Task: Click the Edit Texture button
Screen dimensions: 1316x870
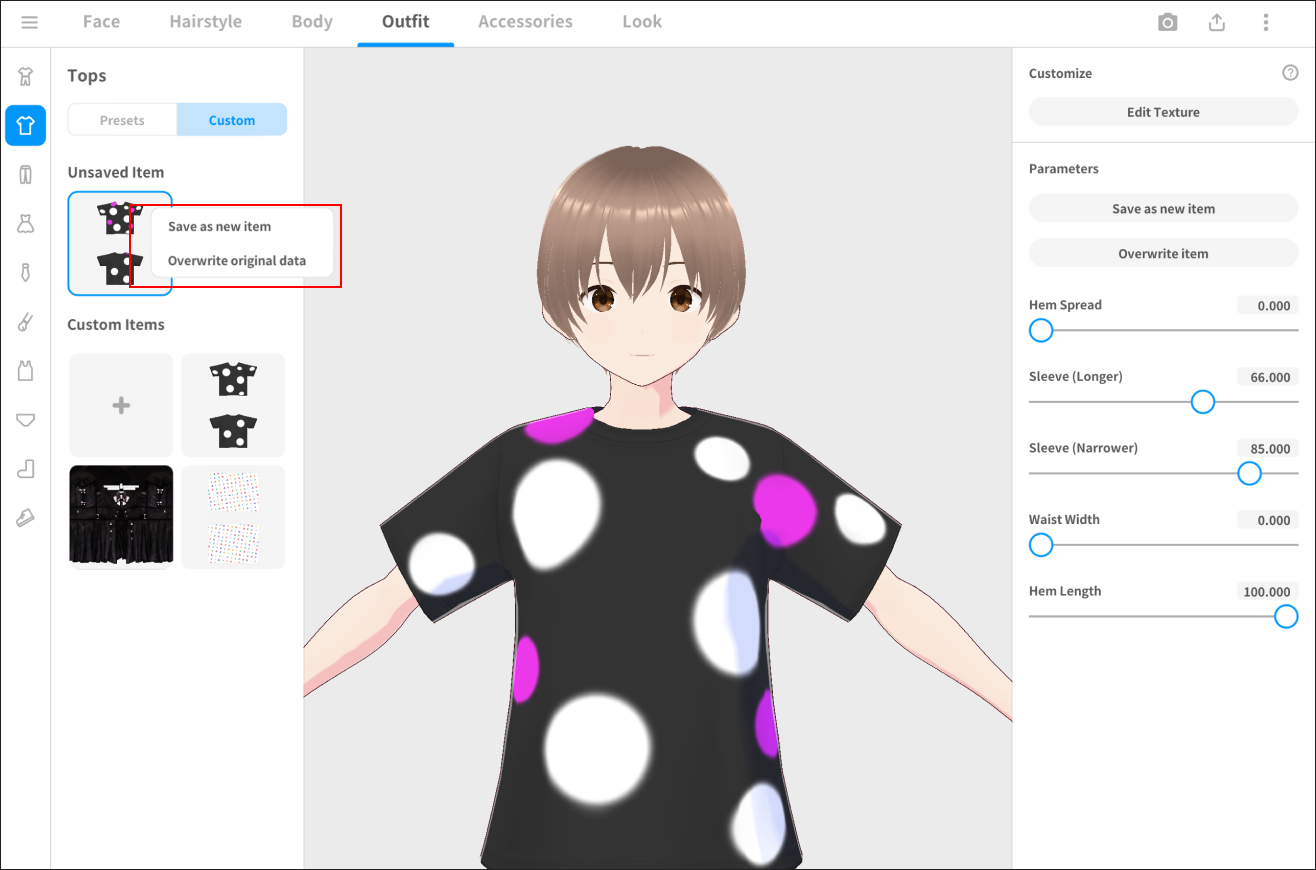Action: click(x=1163, y=112)
